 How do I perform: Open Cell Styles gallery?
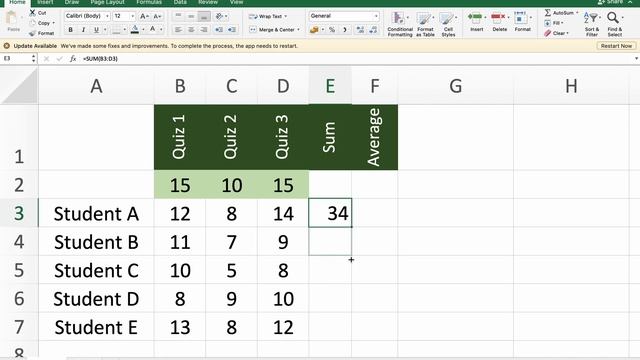tap(448, 24)
